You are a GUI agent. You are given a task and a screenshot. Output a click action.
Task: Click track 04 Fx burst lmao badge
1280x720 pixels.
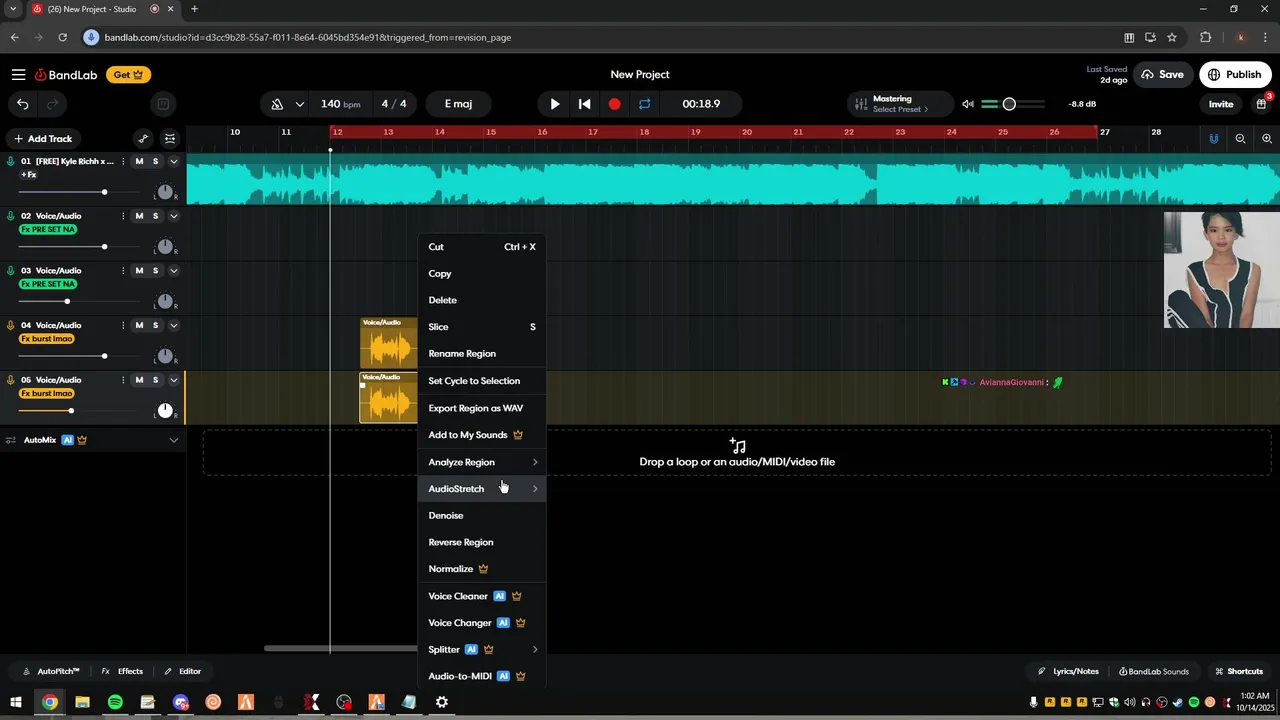coord(47,339)
